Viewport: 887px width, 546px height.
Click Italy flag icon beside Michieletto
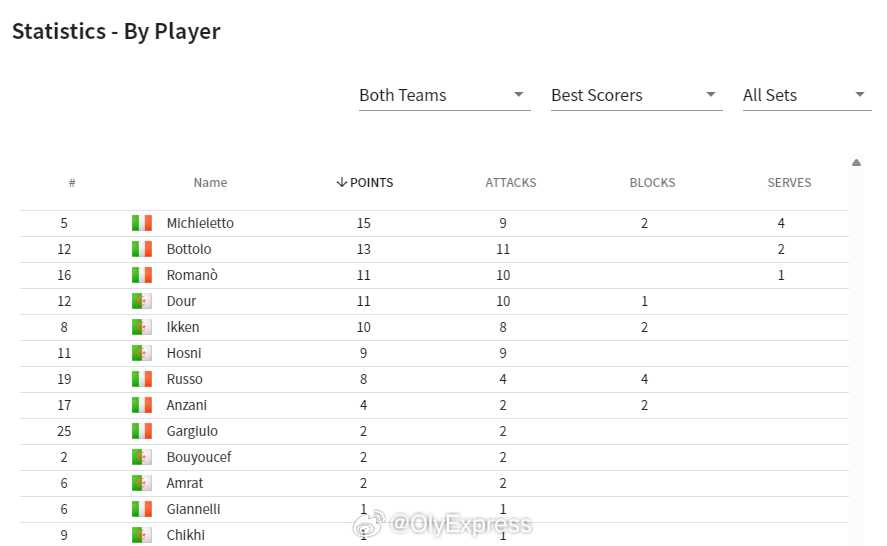[142, 223]
